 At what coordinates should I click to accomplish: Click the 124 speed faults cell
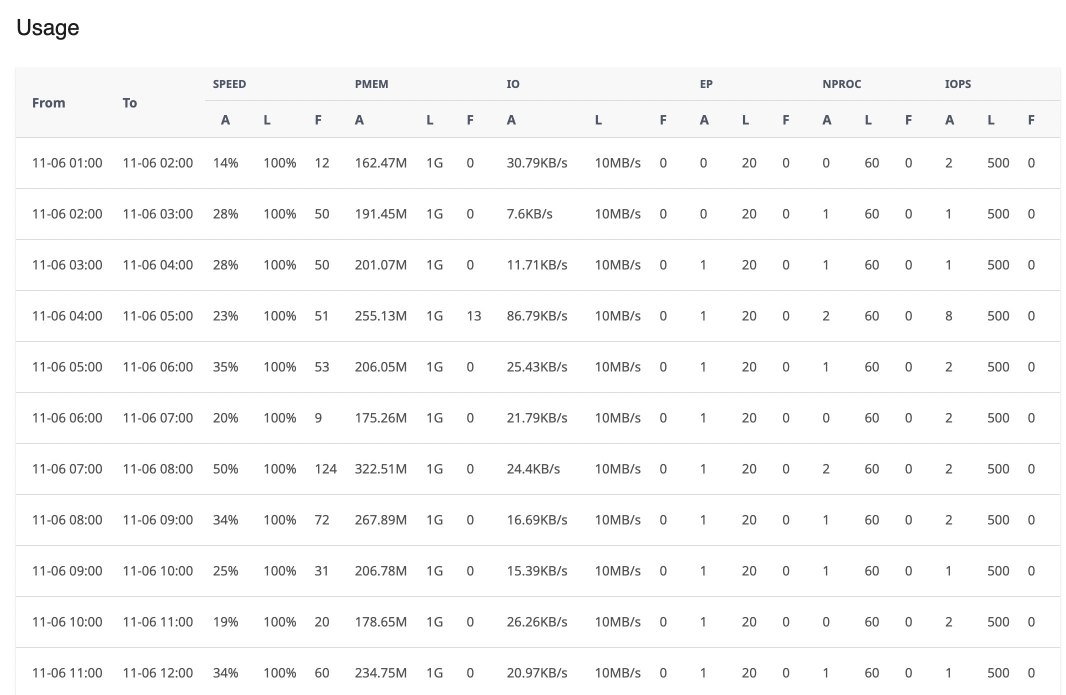[x=326, y=469]
